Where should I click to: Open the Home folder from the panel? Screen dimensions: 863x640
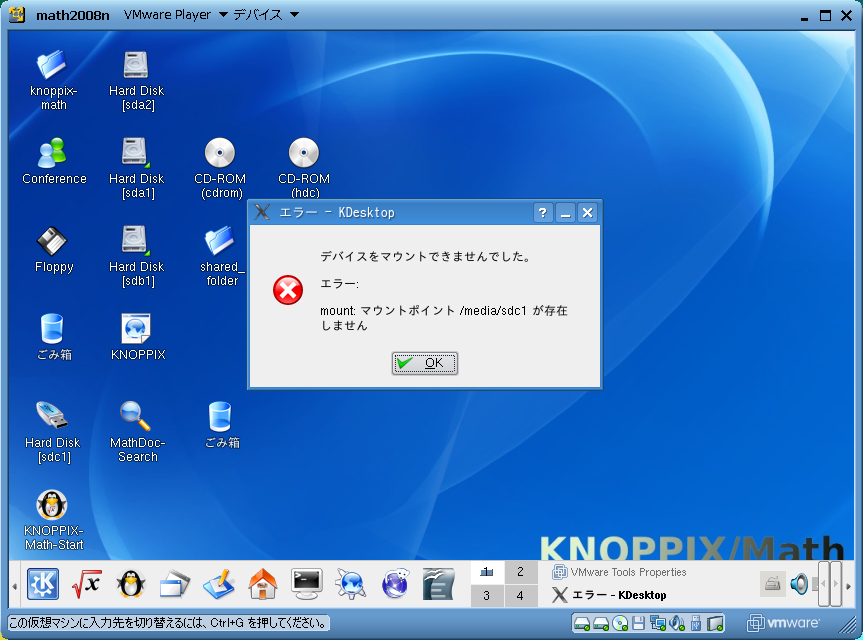[x=263, y=584]
